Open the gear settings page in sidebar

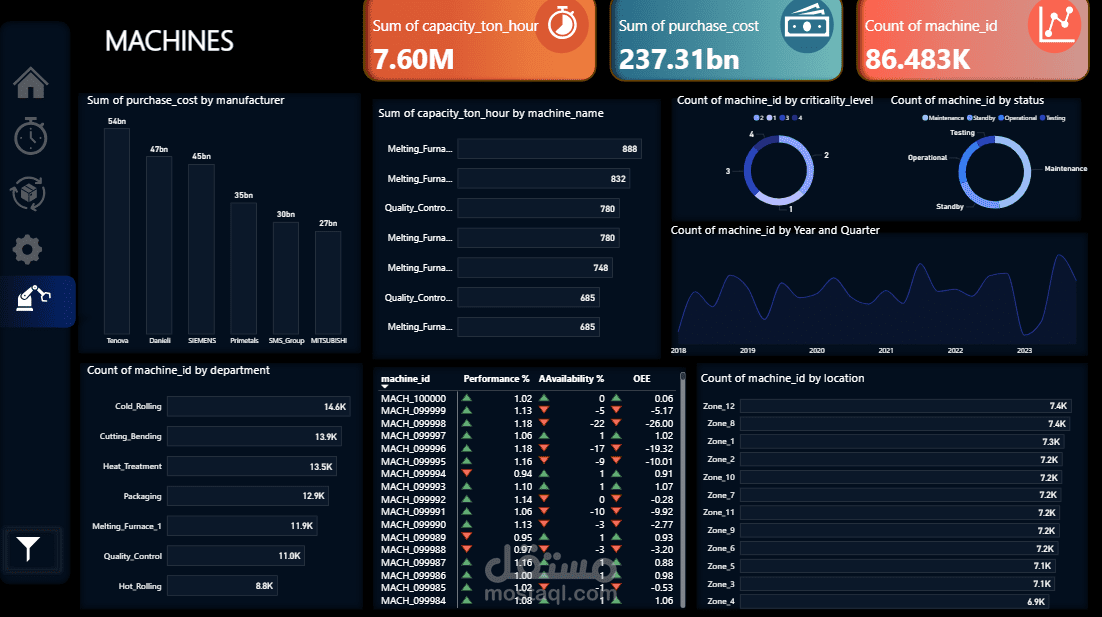(x=27, y=249)
